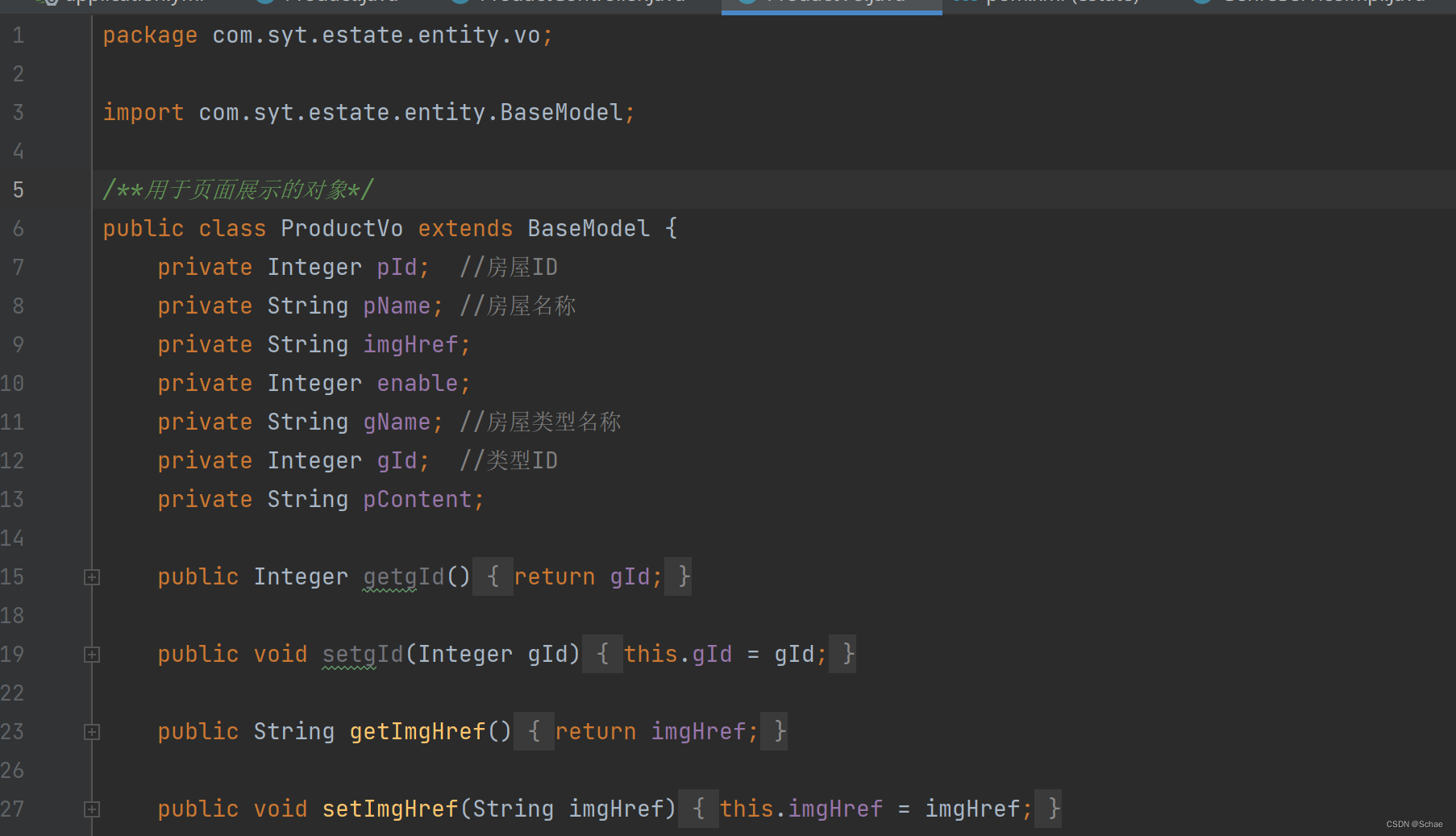
Task: Click the 'enable' field name
Action: tap(418, 384)
